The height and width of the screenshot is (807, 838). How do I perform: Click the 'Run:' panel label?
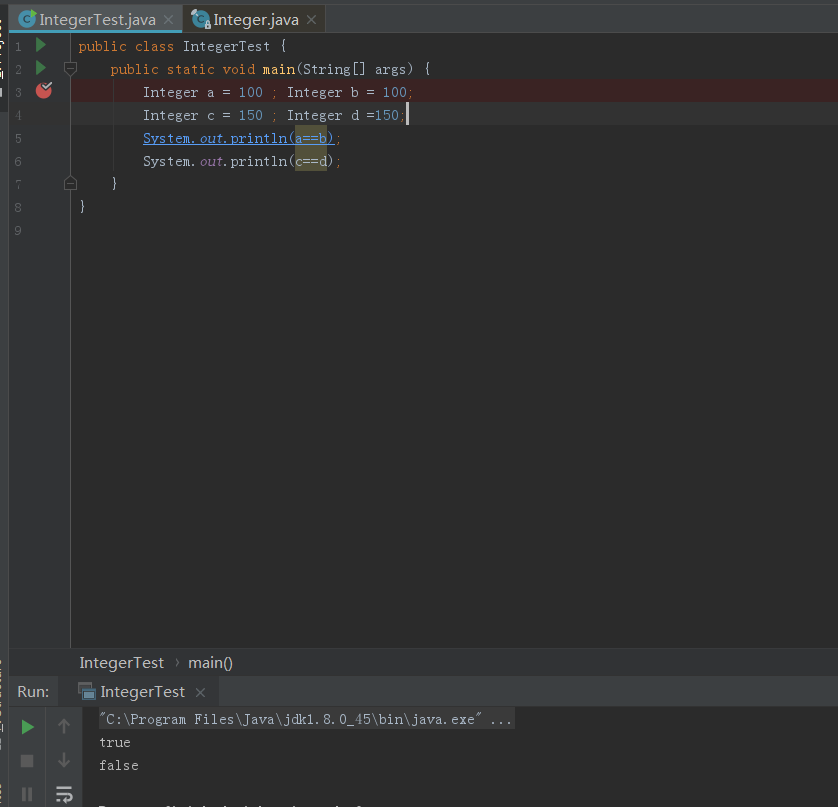(x=33, y=692)
